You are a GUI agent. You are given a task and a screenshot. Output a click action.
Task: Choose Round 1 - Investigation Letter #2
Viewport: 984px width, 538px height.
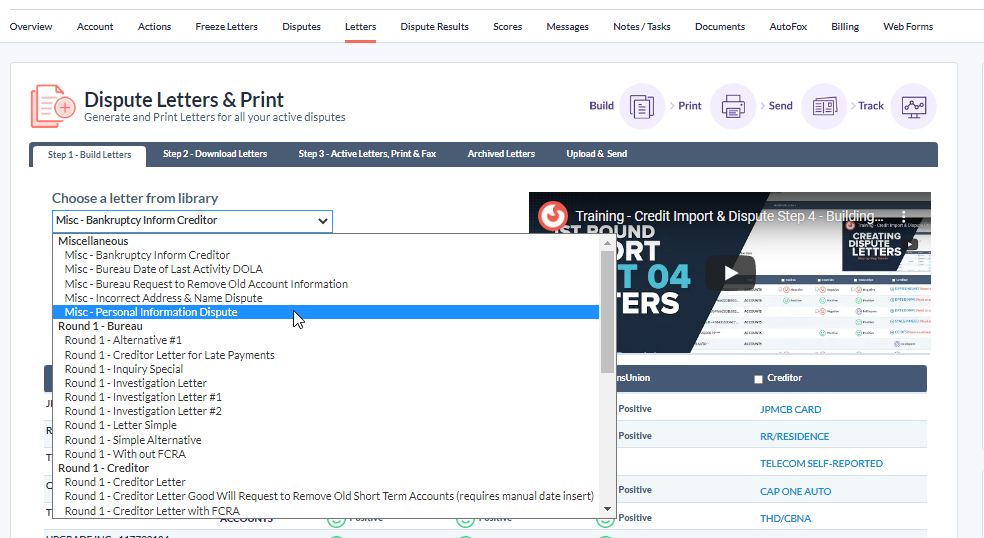tap(143, 411)
